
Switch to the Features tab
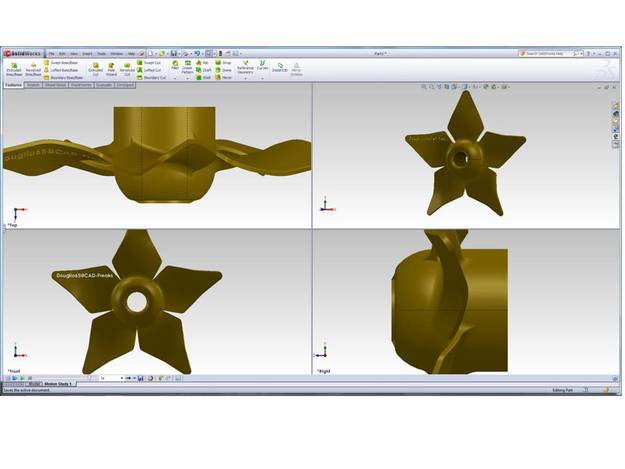[13, 85]
